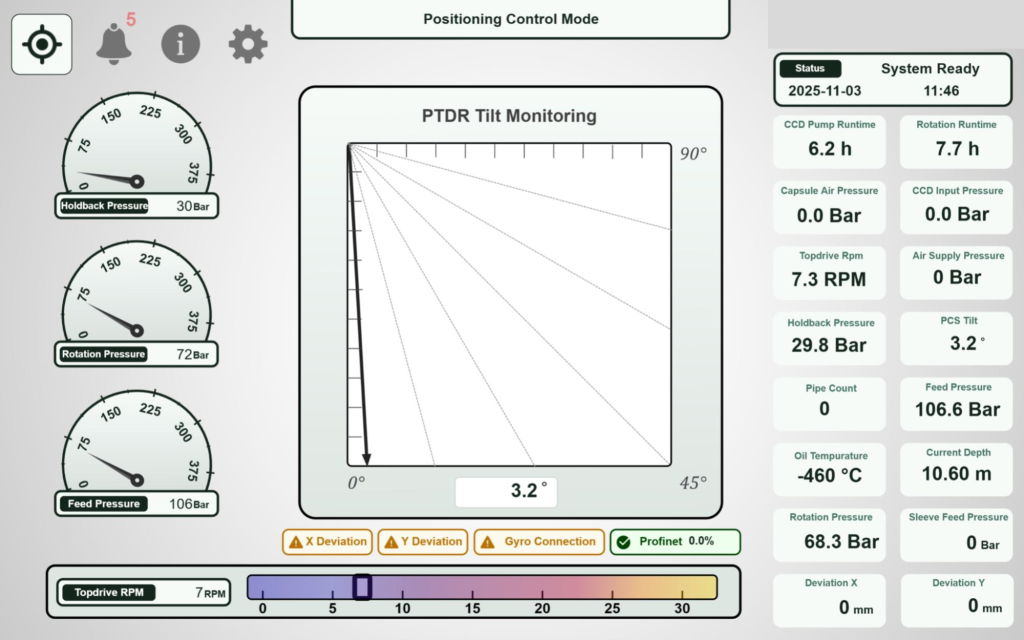1024x640 pixels.
Task: Click the Rotation Pressure 72 Bar readout
Action: tap(136, 354)
